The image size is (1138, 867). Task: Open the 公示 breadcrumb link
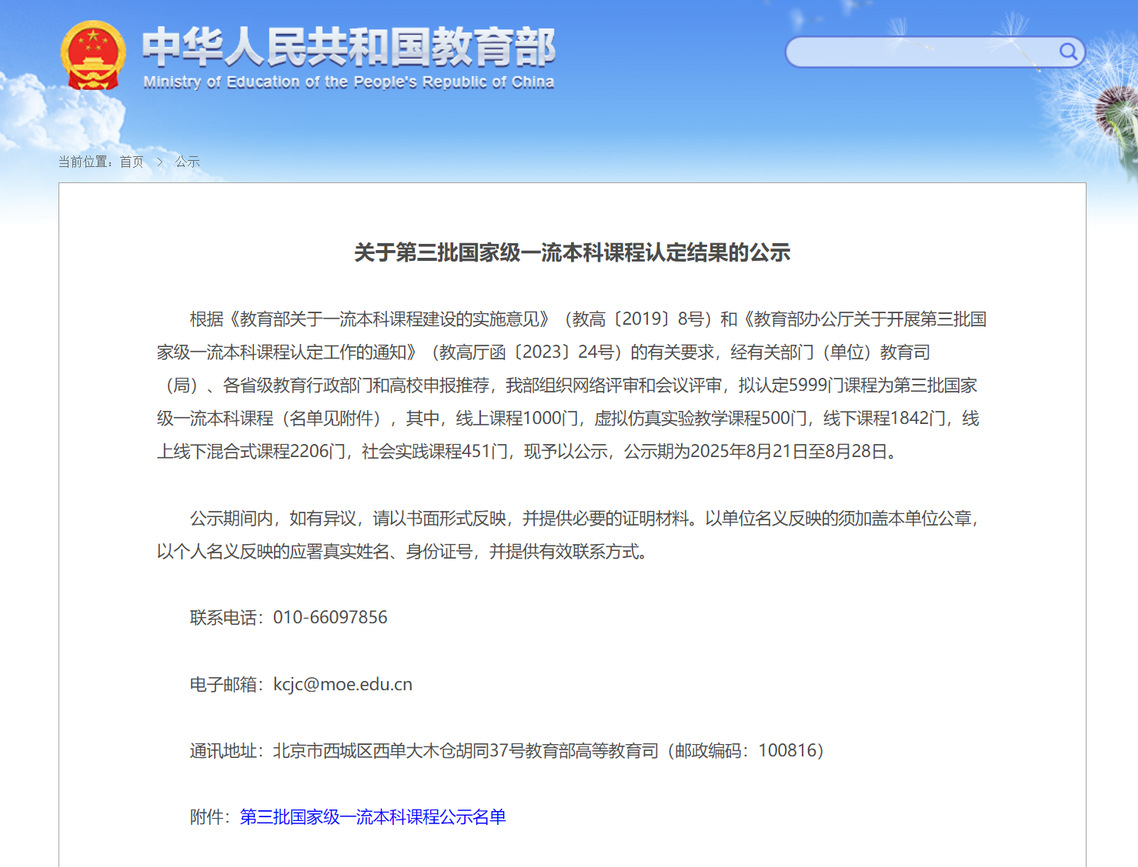(x=187, y=162)
